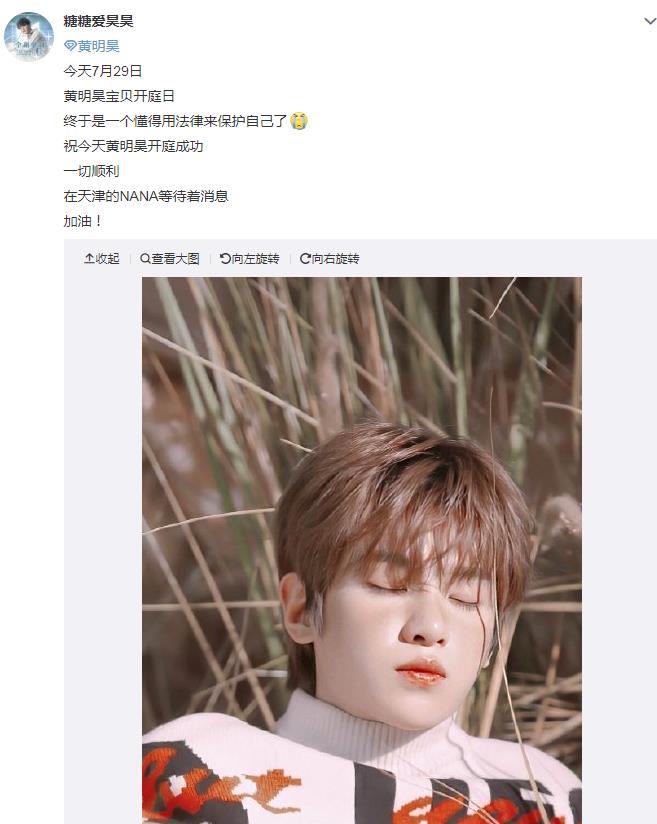Click the crying emoji in the post

point(299,121)
